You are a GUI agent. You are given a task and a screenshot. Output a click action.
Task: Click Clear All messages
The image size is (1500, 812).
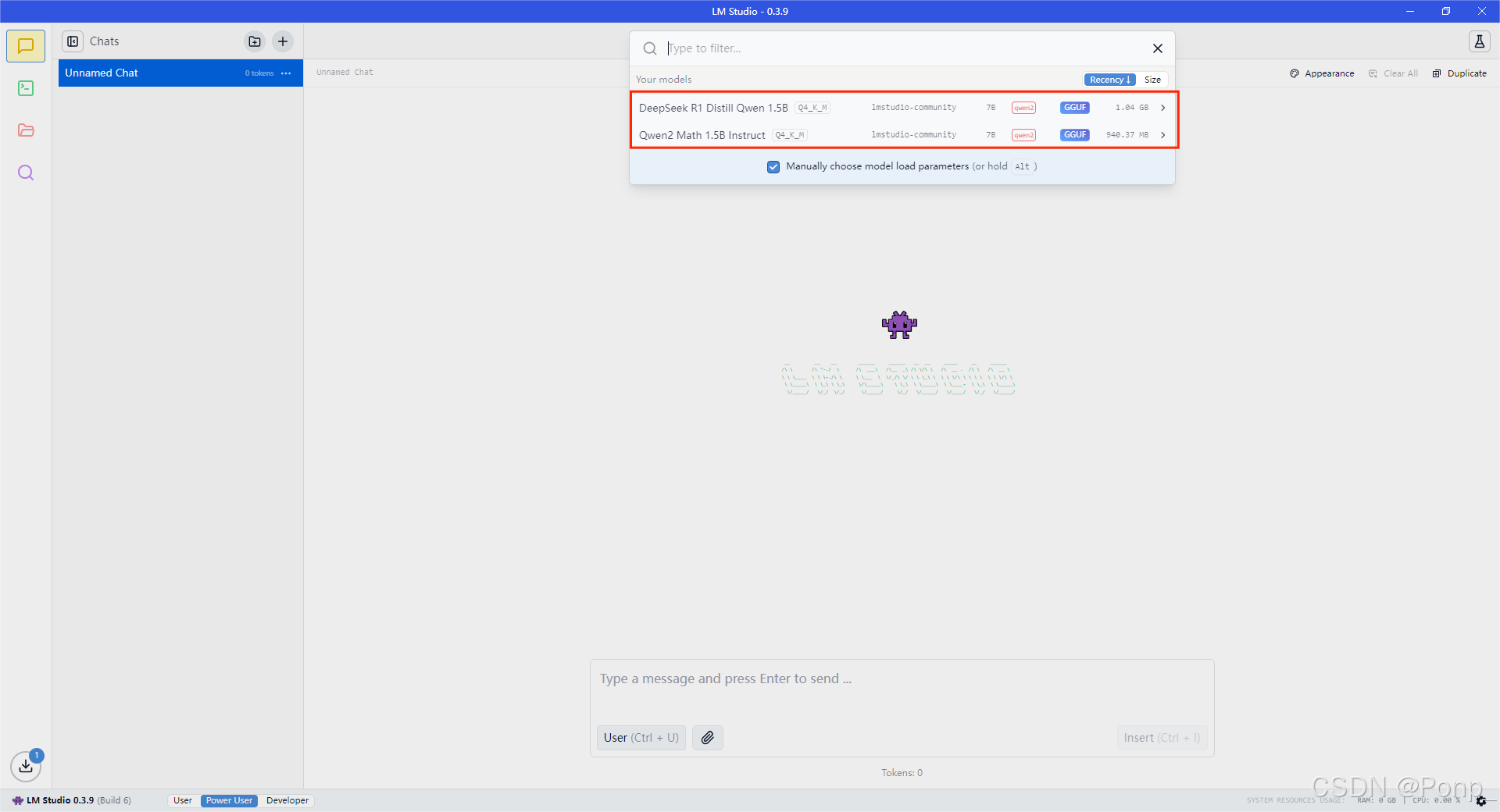[x=1393, y=73]
